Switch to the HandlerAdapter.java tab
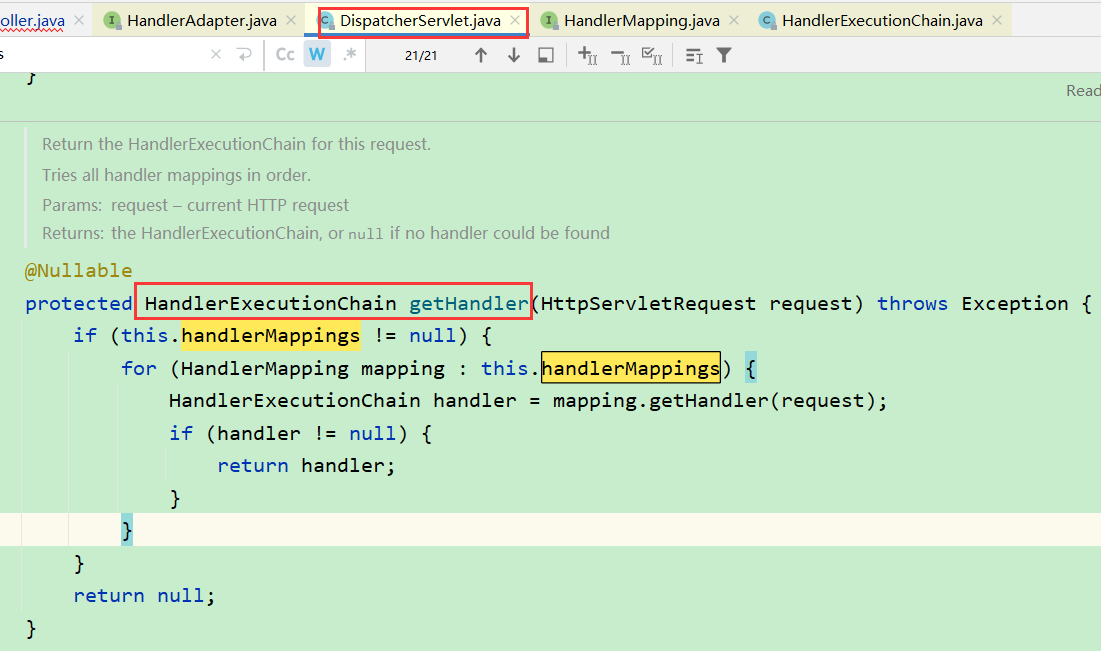The height and width of the screenshot is (651, 1101). (x=202, y=21)
